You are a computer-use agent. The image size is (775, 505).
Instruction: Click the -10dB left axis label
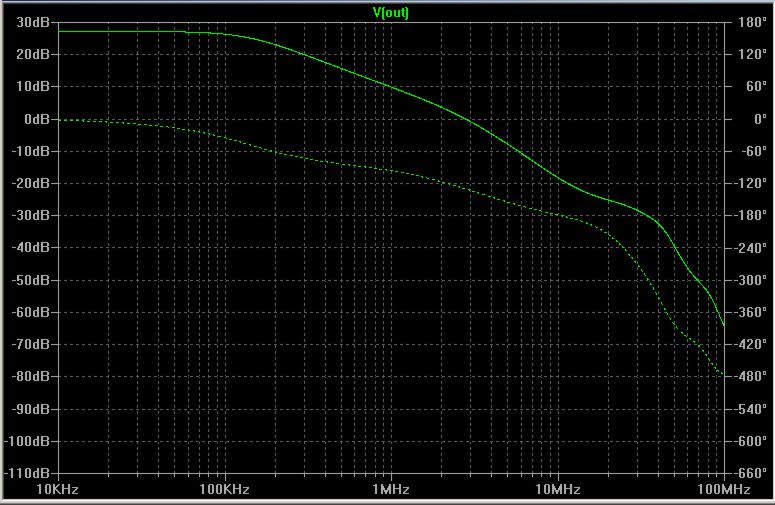coord(31,151)
